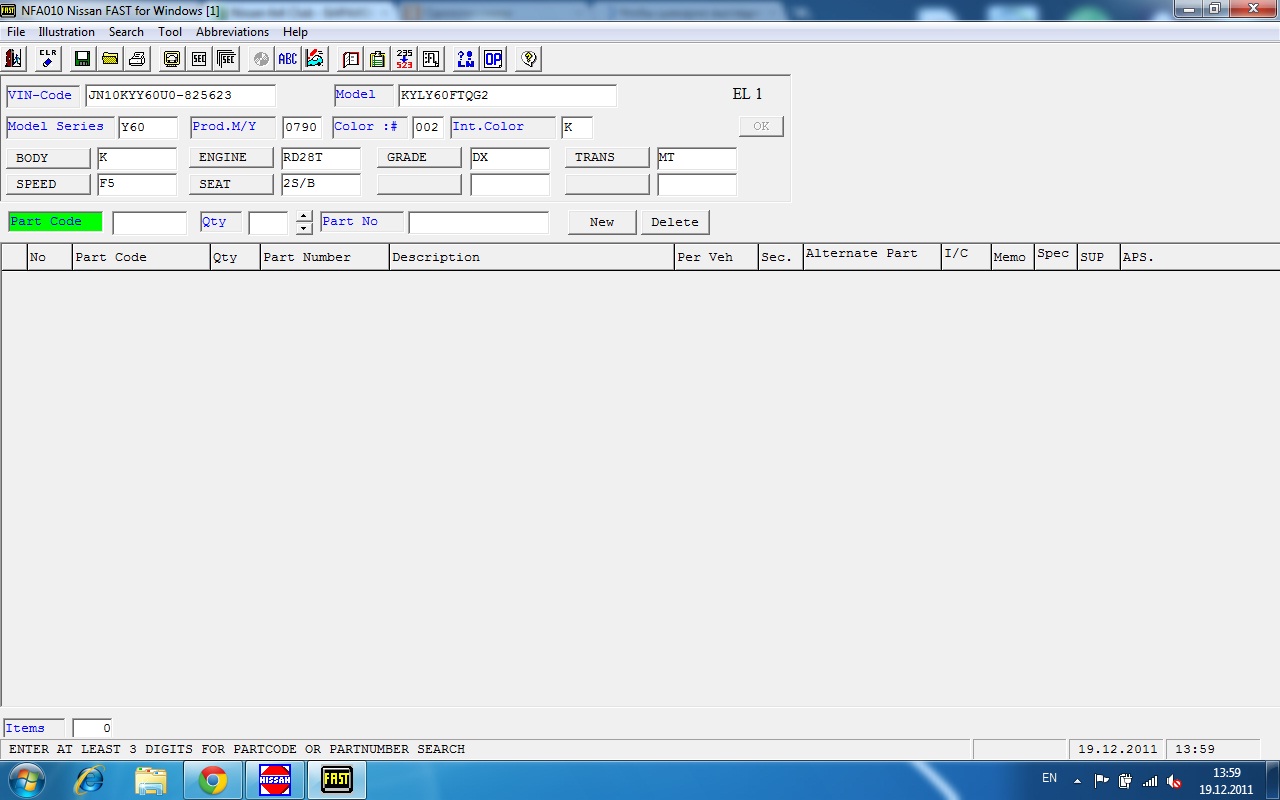Image resolution: width=1280 pixels, height=800 pixels.
Task: Open the Illustration menu
Action: [66, 32]
